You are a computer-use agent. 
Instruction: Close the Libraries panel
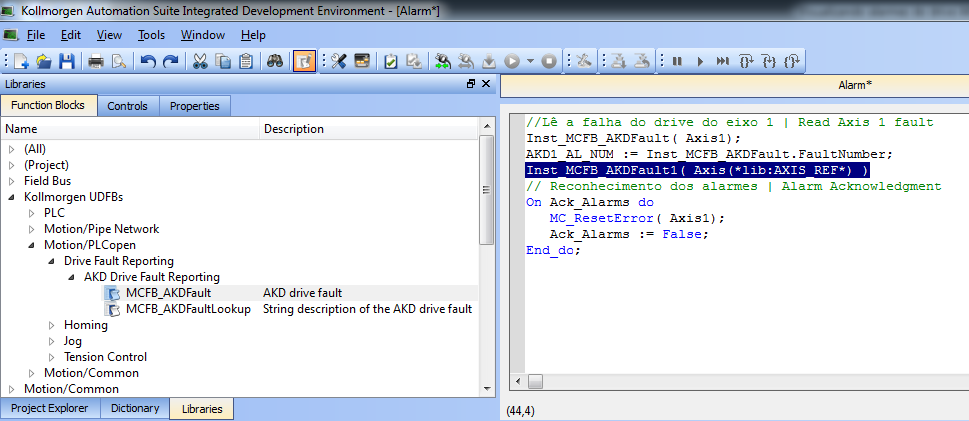coord(486,84)
